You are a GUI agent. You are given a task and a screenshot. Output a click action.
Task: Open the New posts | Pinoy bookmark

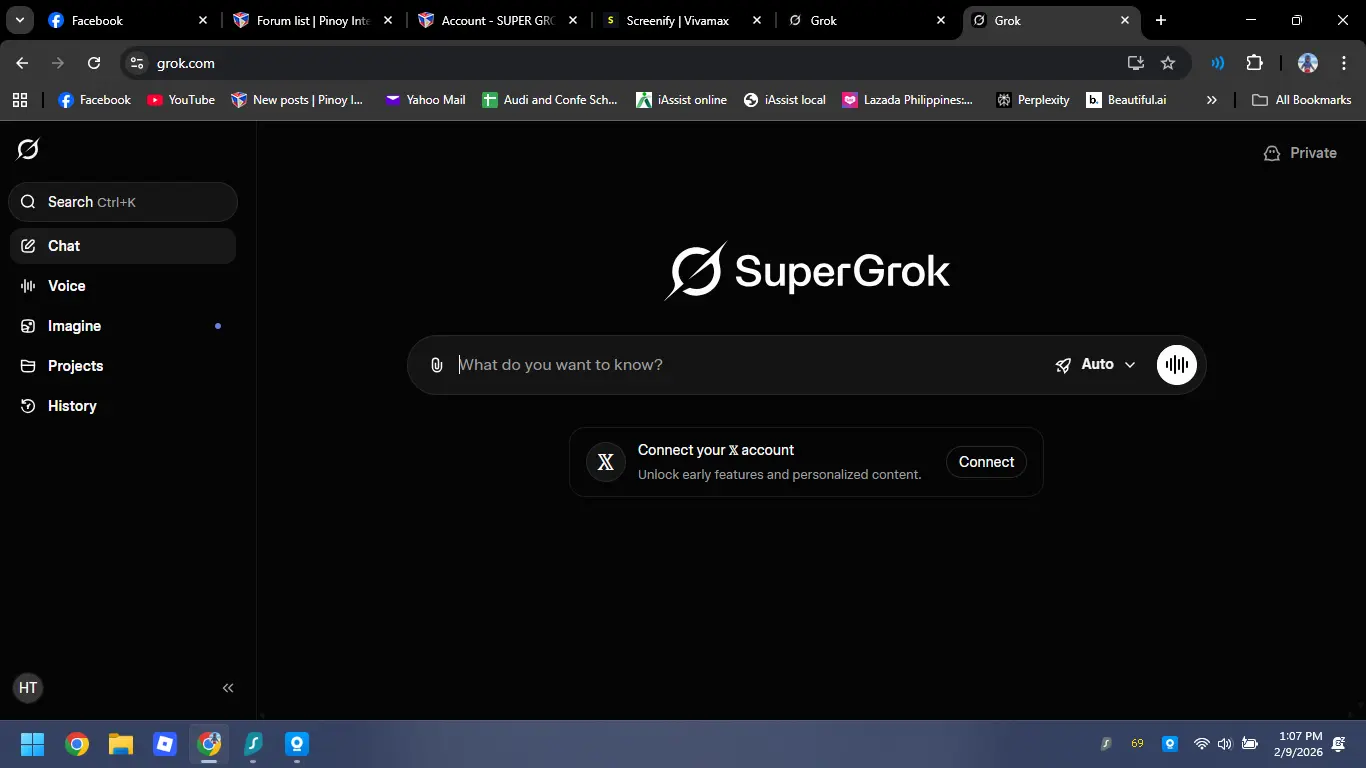297,100
